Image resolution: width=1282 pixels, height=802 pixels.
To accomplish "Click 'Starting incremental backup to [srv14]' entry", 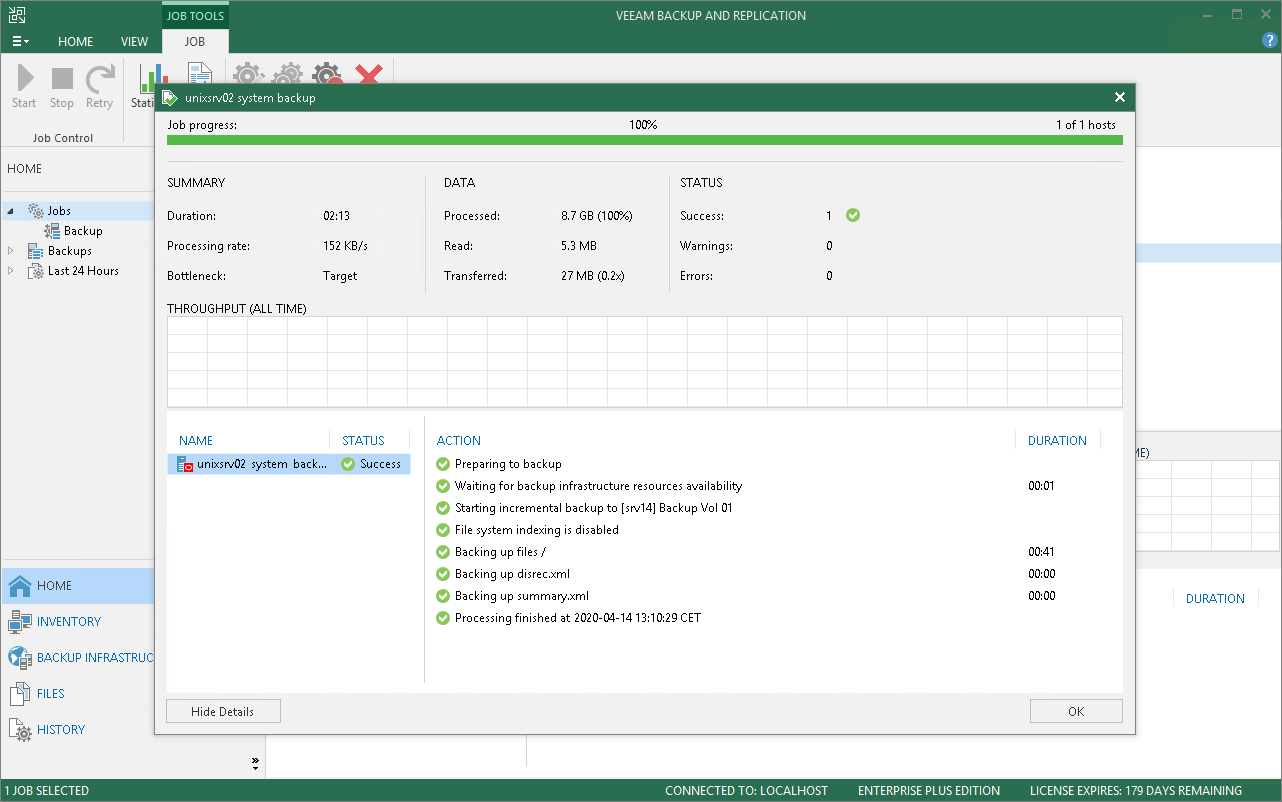I will pos(594,508).
